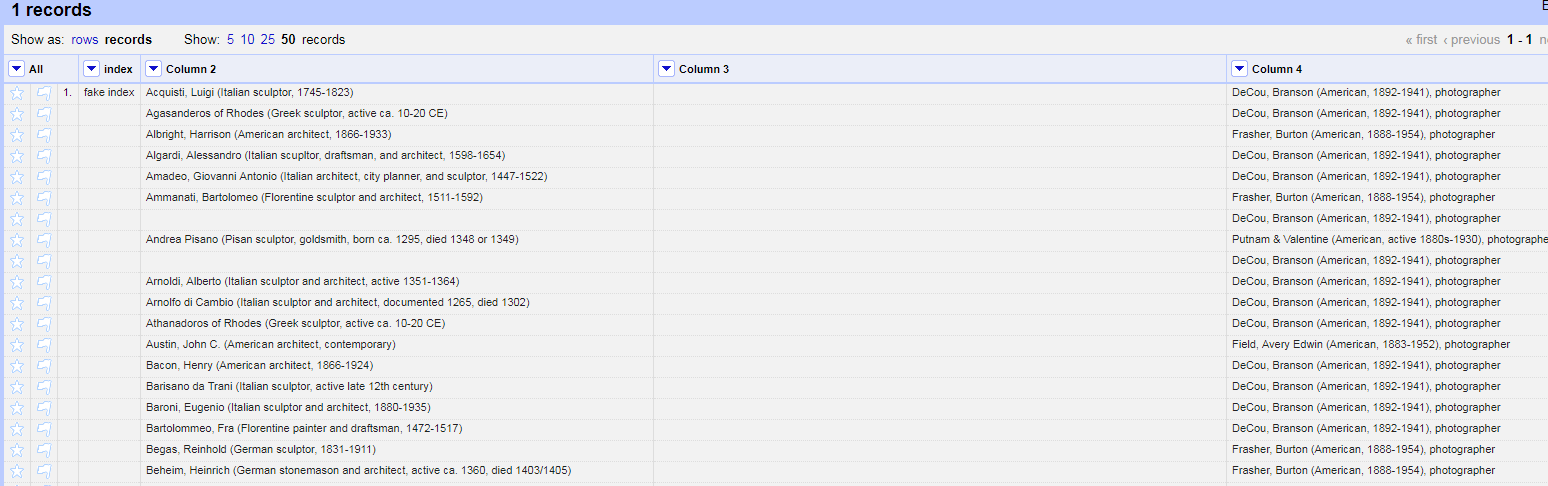Star the Begas, Reinhold row
The height and width of the screenshot is (486, 1548).
click(x=17, y=450)
